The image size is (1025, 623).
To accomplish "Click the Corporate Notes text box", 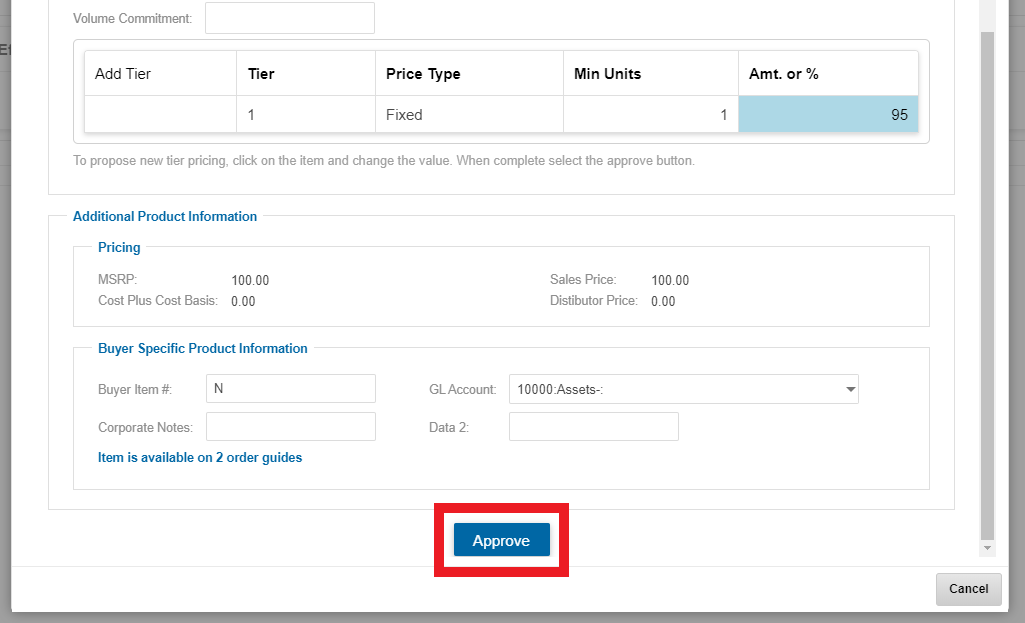I will click(x=290, y=427).
